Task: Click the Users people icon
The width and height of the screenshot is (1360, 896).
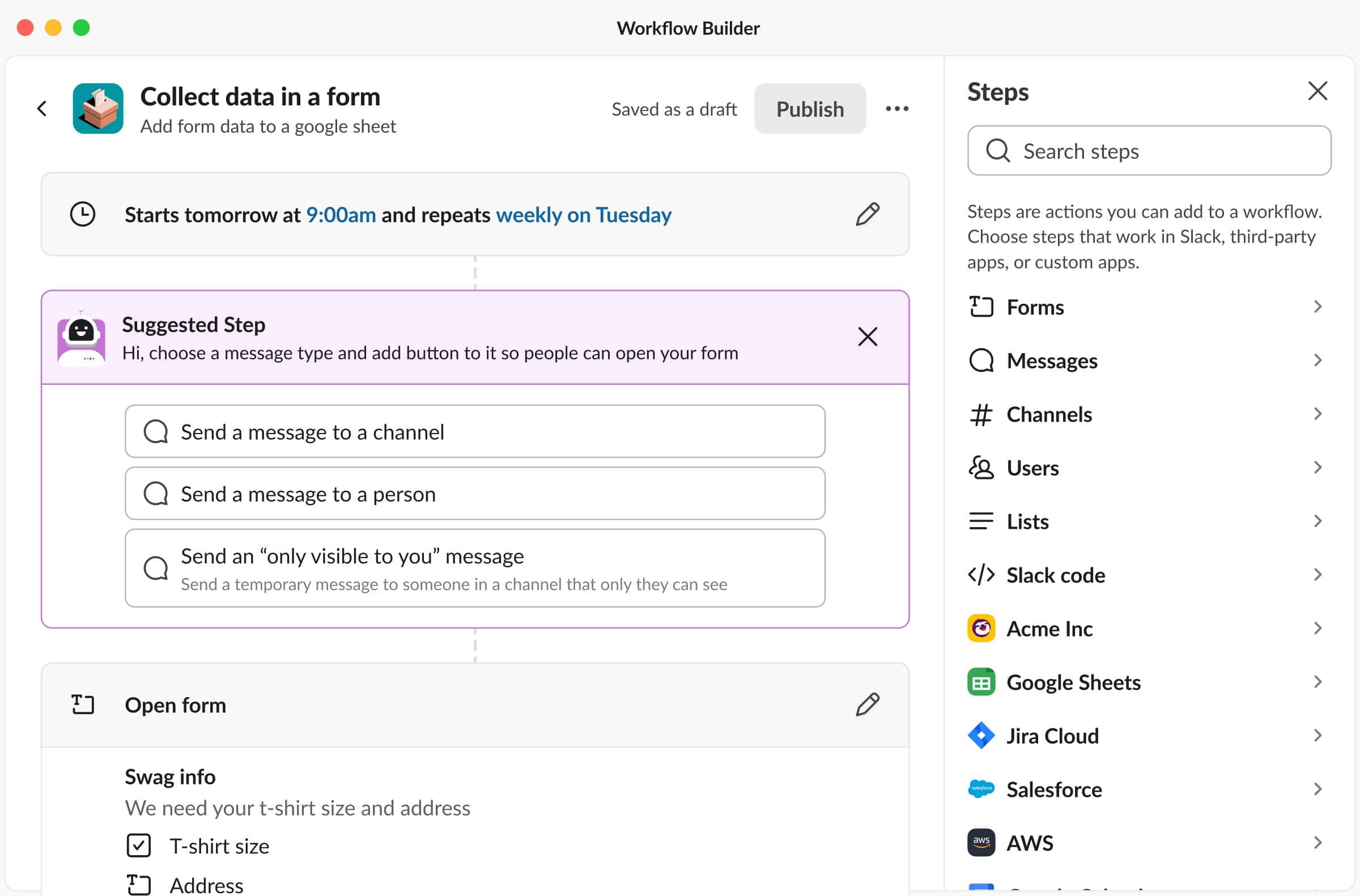Action: coord(981,468)
